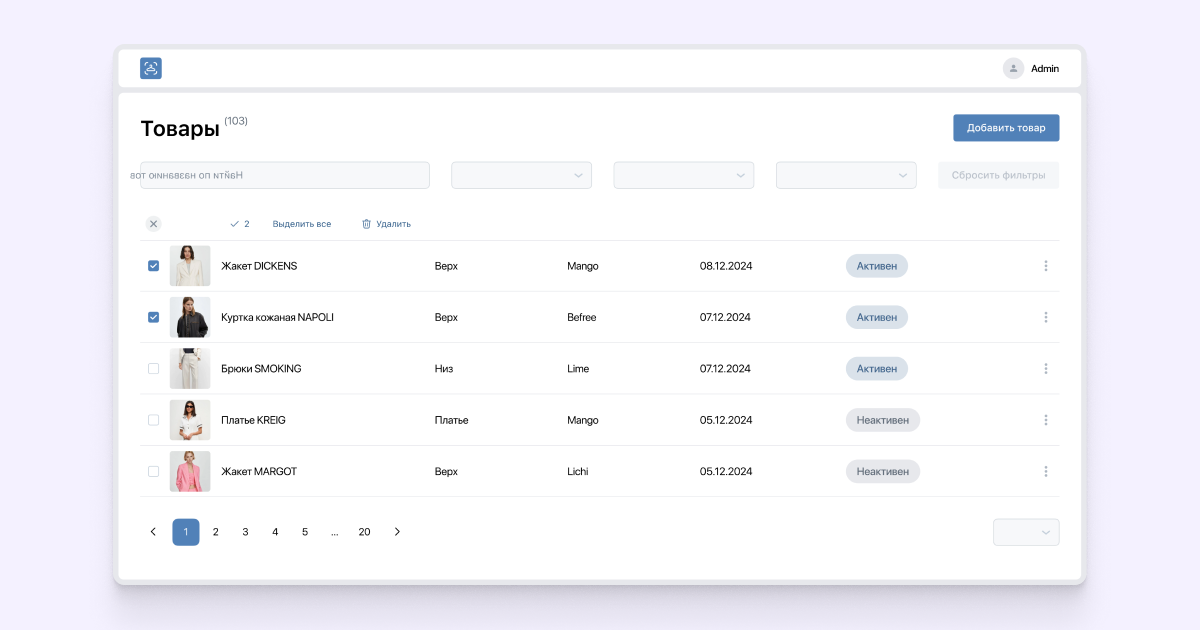Click the app logo icon in header
This screenshot has height=630, width=1200.
pos(151,68)
